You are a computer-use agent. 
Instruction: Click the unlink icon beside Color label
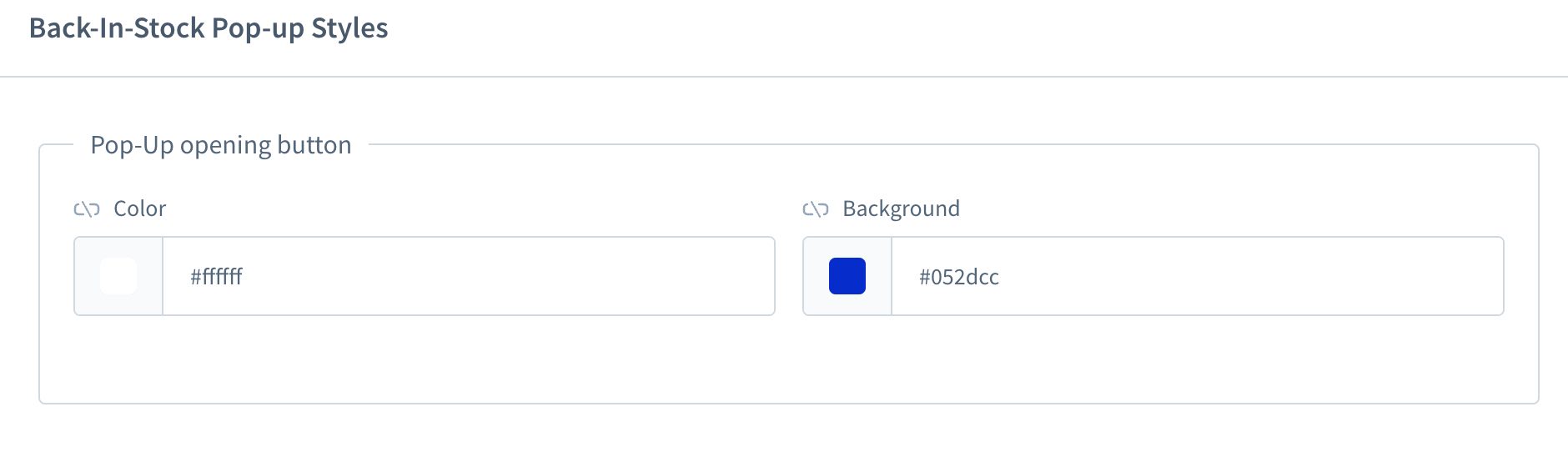pos(87,209)
